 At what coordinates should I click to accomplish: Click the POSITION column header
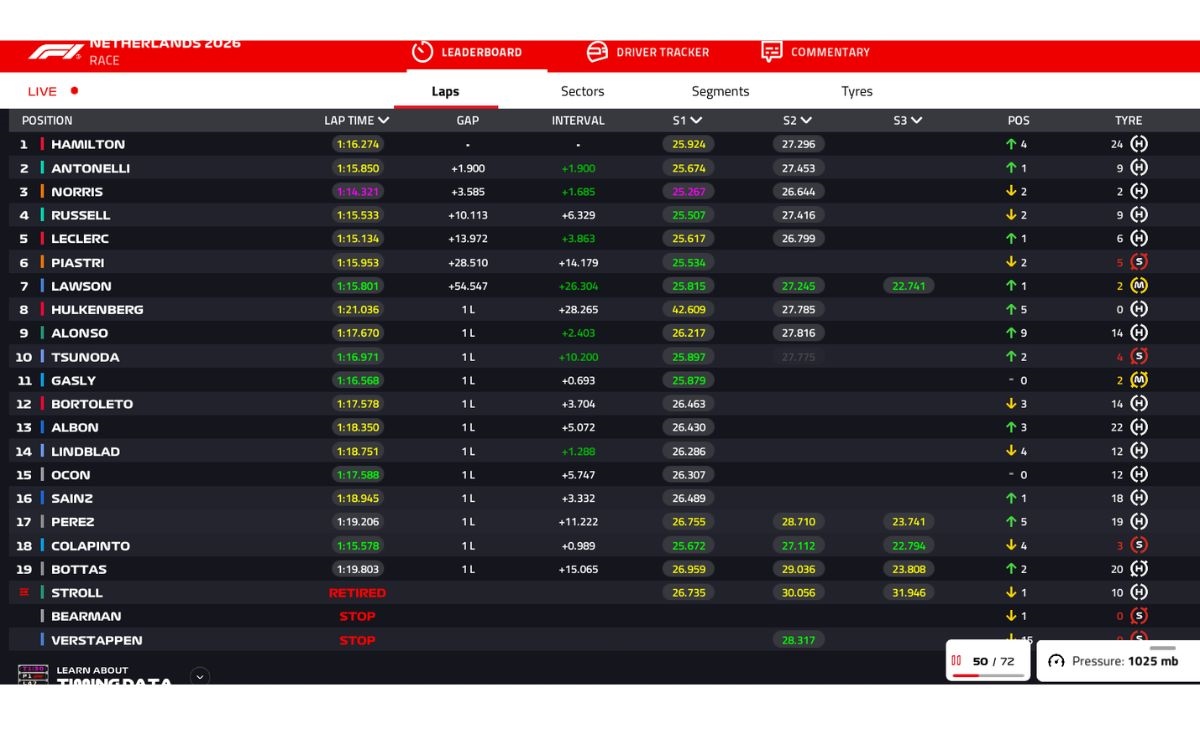click(x=47, y=120)
